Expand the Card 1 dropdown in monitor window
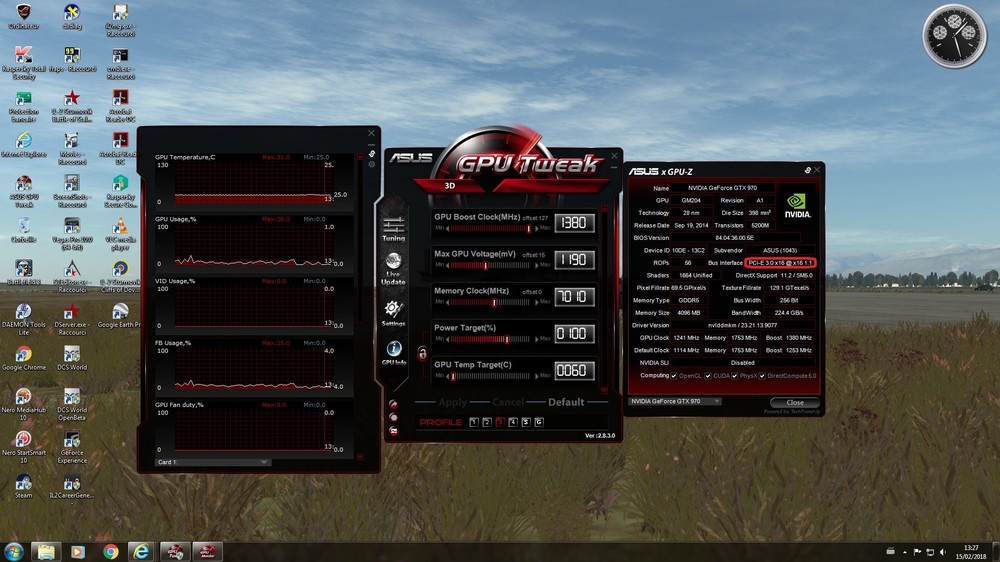This screenshot has width=1000, height=562. click(212, 462)
